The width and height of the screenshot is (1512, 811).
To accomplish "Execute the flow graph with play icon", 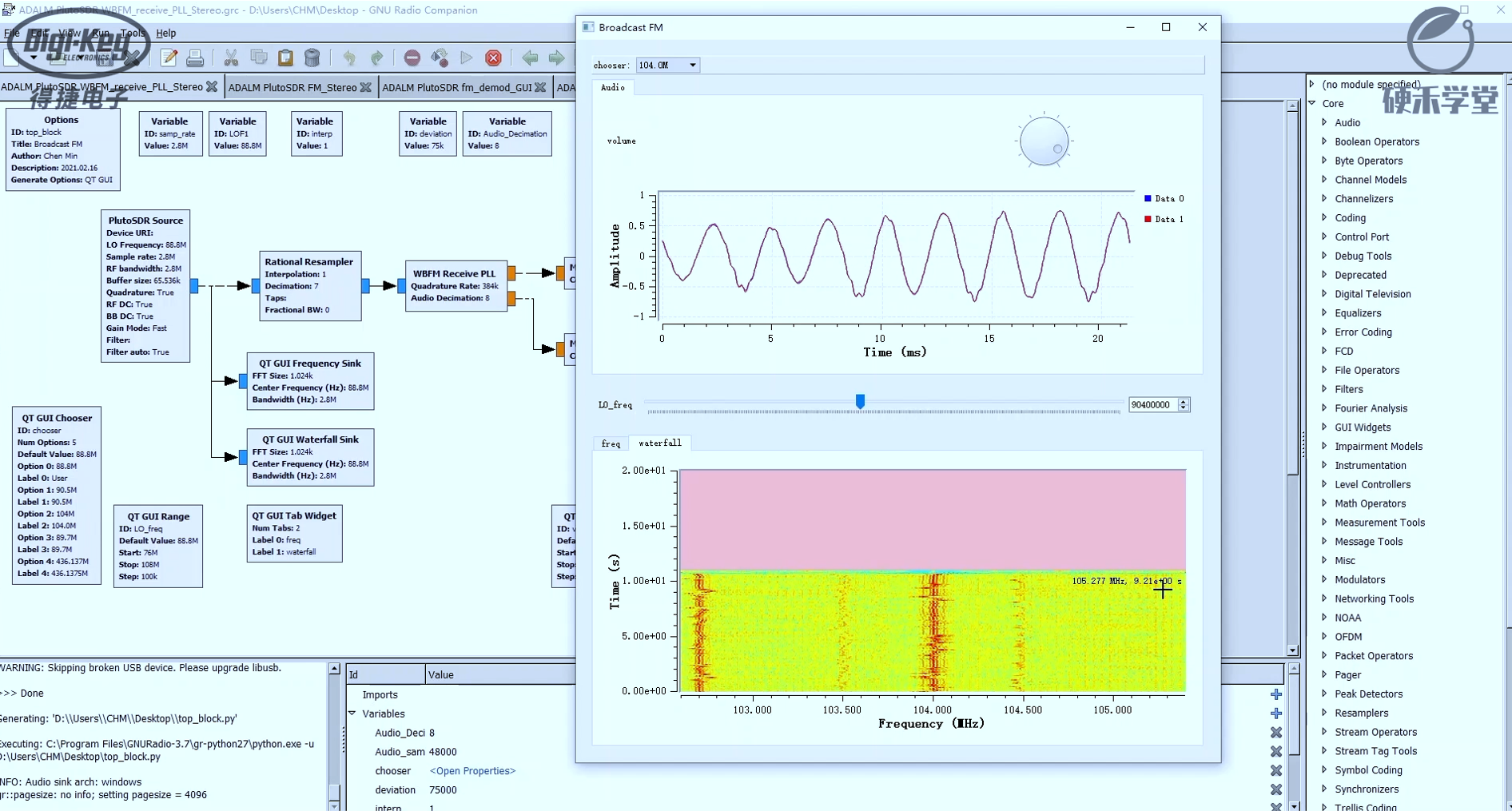I will pos(467,58).
